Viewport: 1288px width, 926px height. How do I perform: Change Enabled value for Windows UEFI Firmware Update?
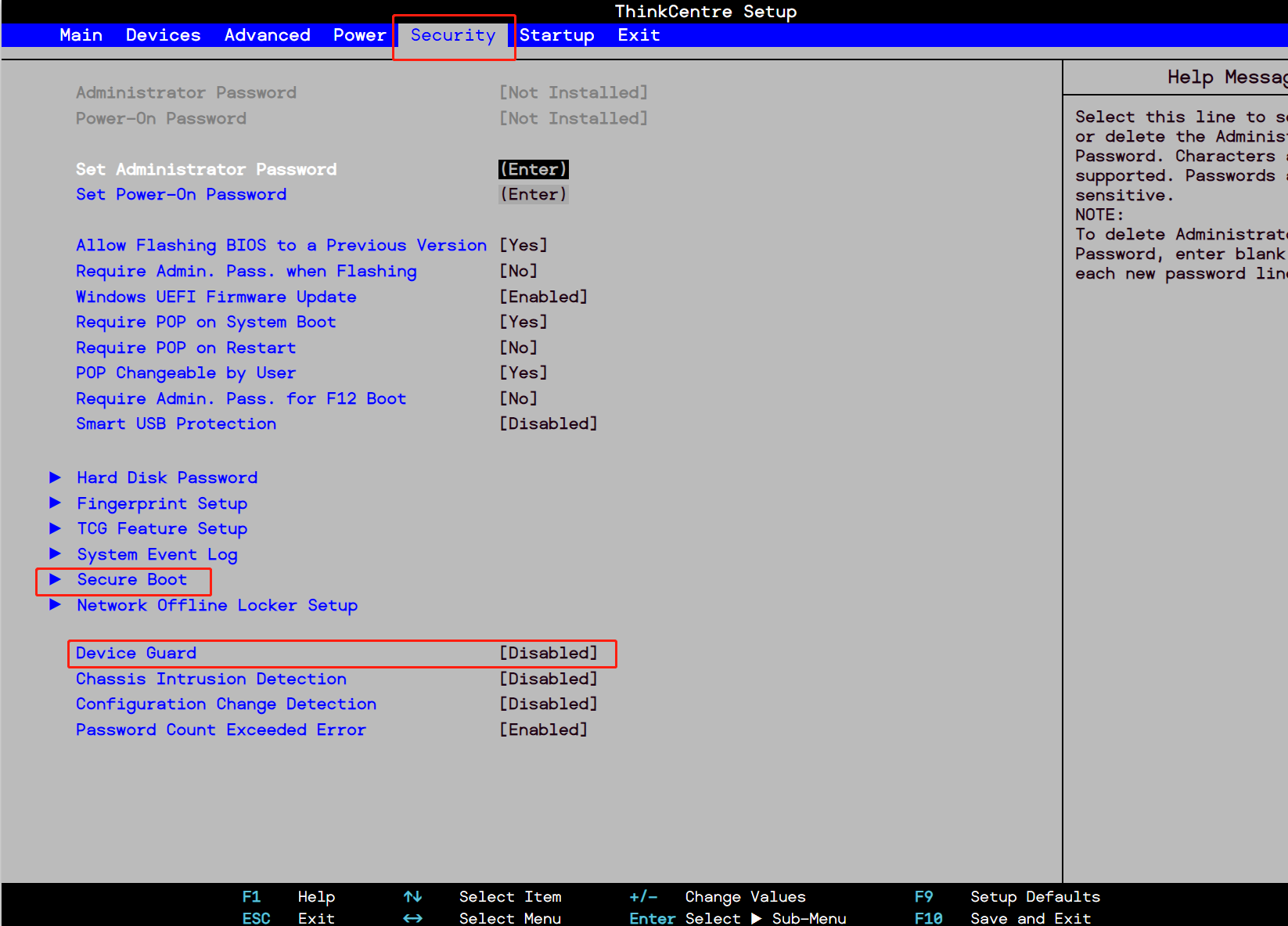click(543, 297)
